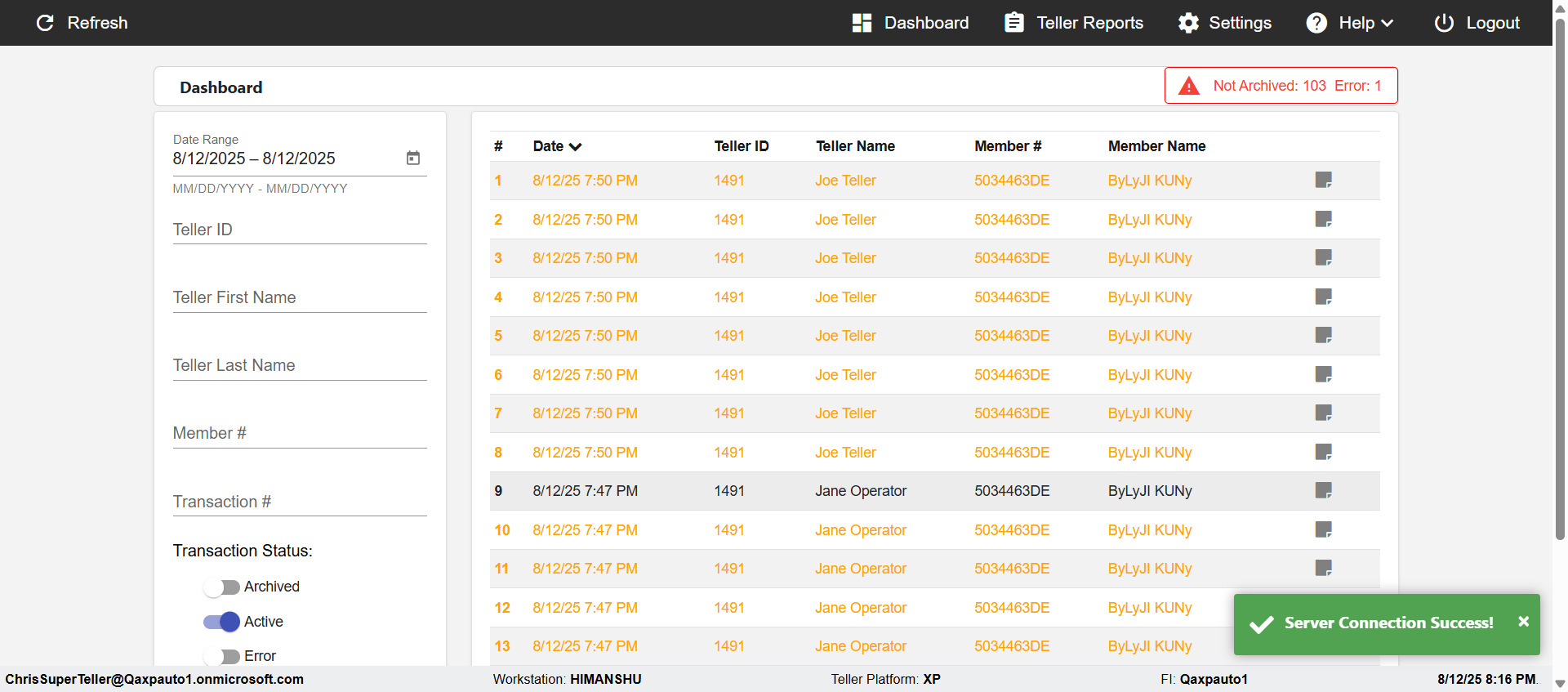Image resolution: width=1568 pixels, height=692 pixels.
Task: Open the note icon on row 9
Action: pyautogui.click(x=1324, y=490)
